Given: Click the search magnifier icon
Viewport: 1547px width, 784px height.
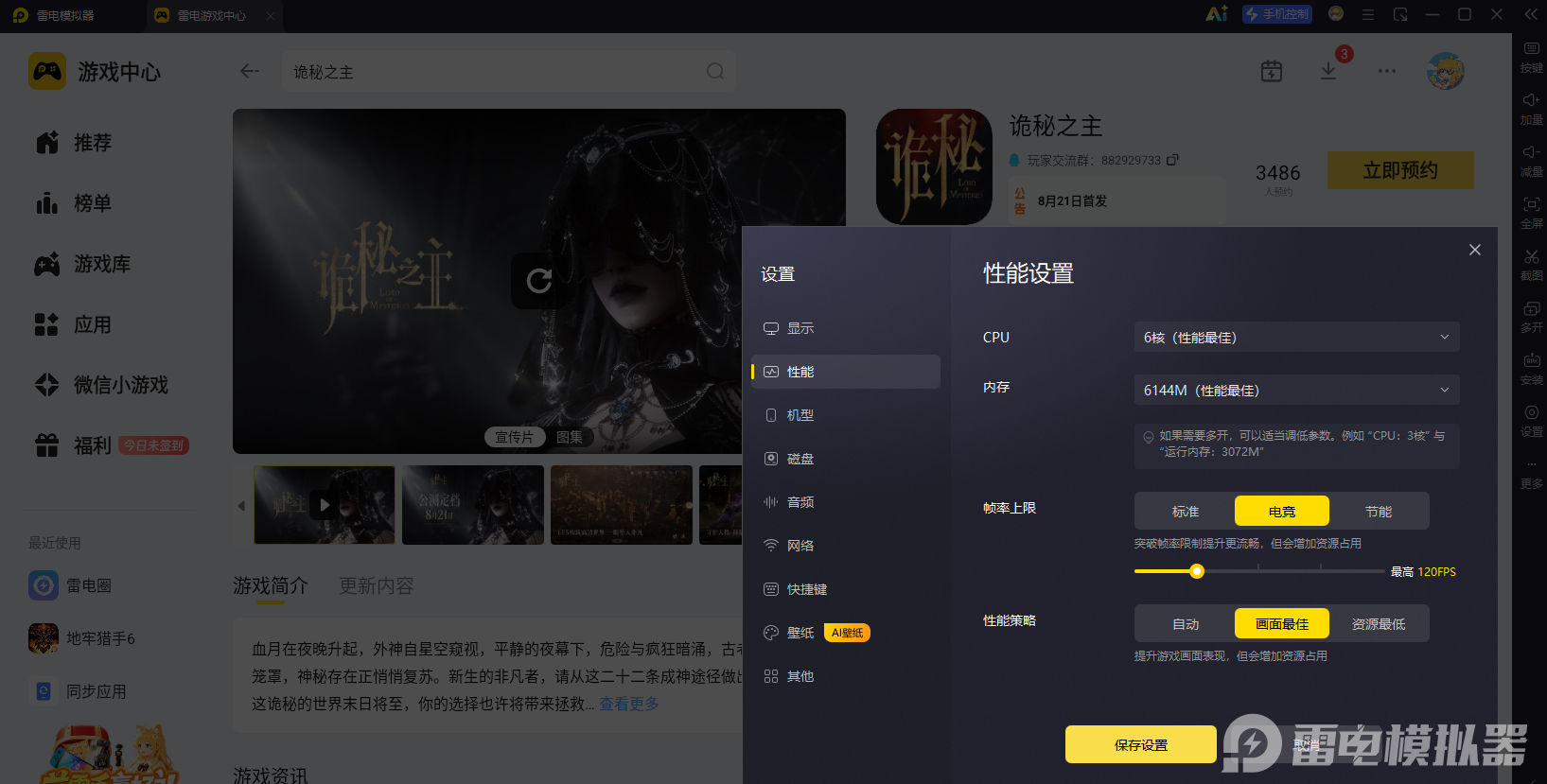Looking at the screenshot, I should pos(715,71).
